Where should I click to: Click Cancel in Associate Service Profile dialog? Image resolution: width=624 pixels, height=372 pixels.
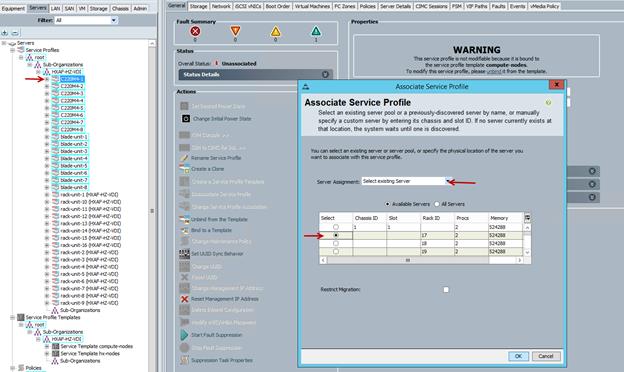[546, 356]
